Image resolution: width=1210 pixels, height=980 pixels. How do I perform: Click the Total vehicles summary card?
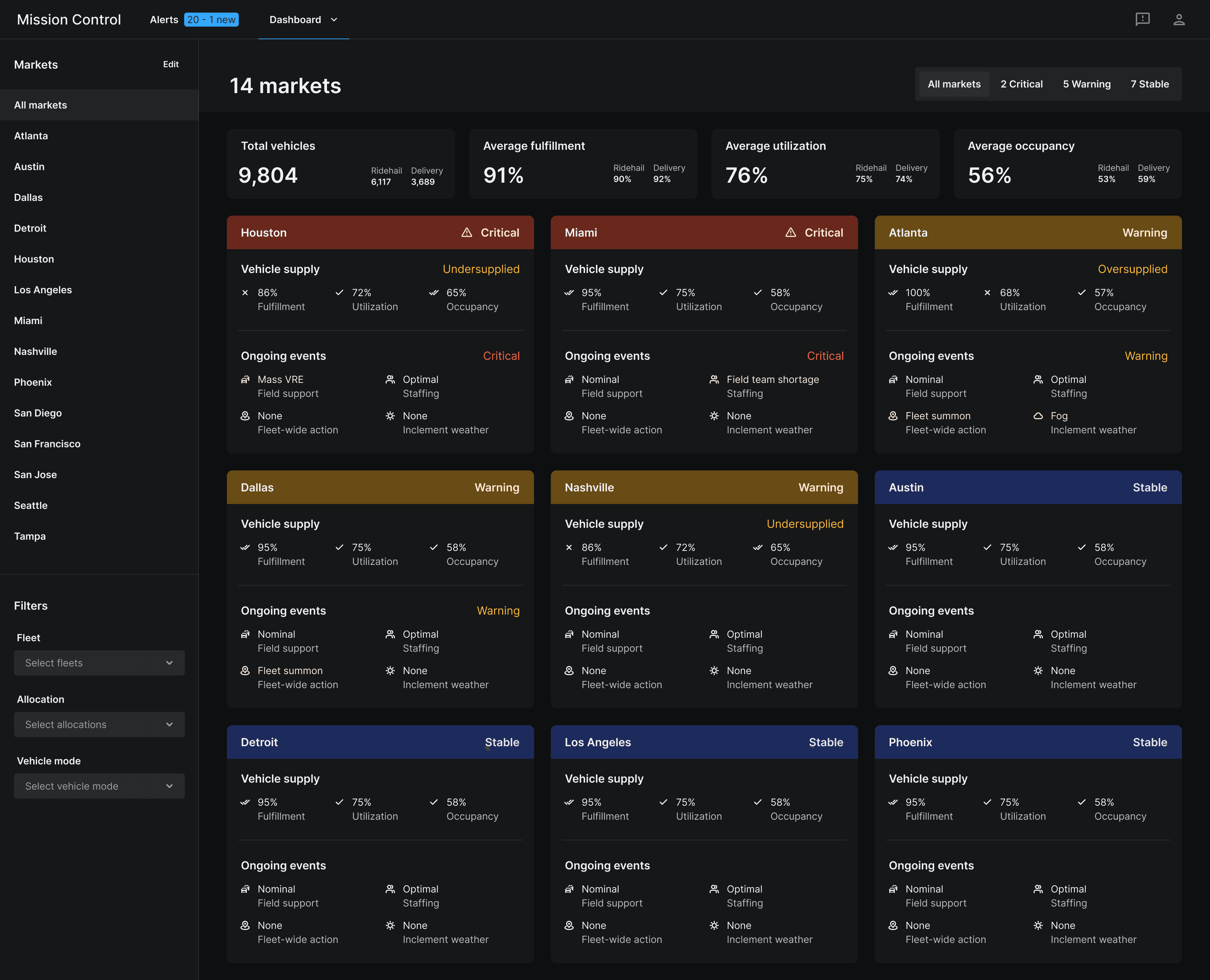pyautogui.click(x=340, y=164)
